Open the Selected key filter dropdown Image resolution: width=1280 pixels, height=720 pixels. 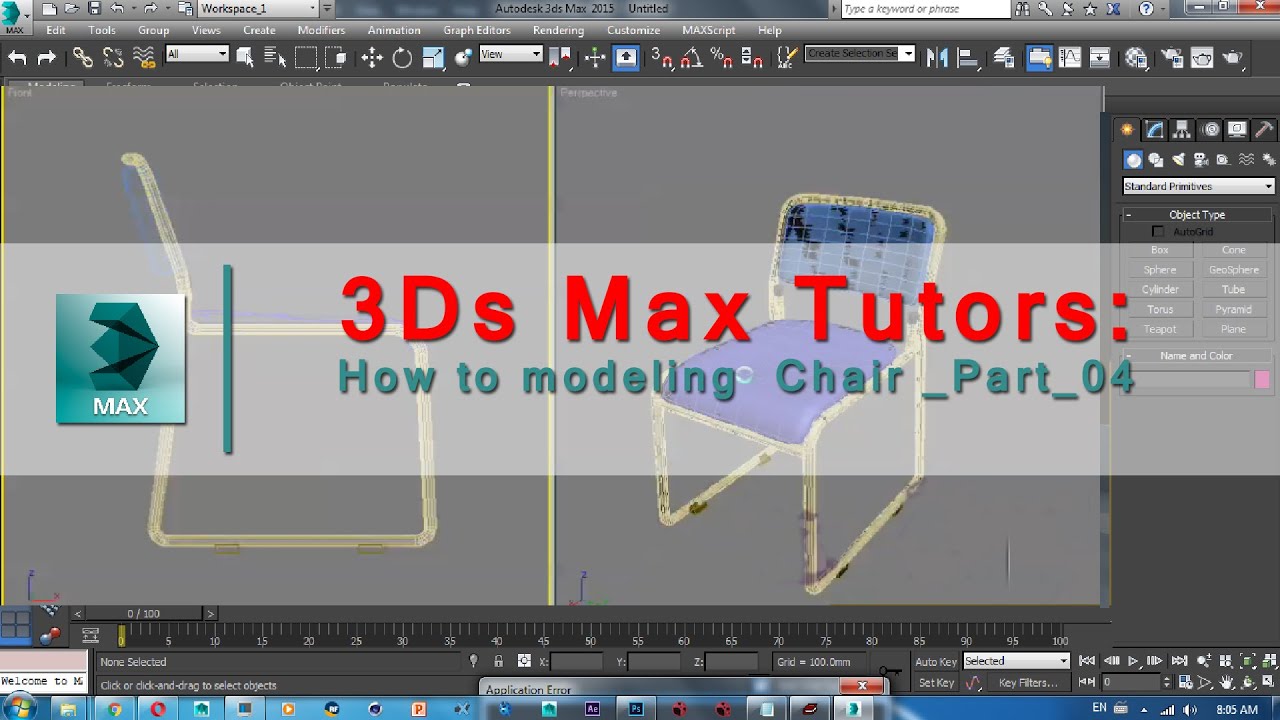(x=1016, y=661)
